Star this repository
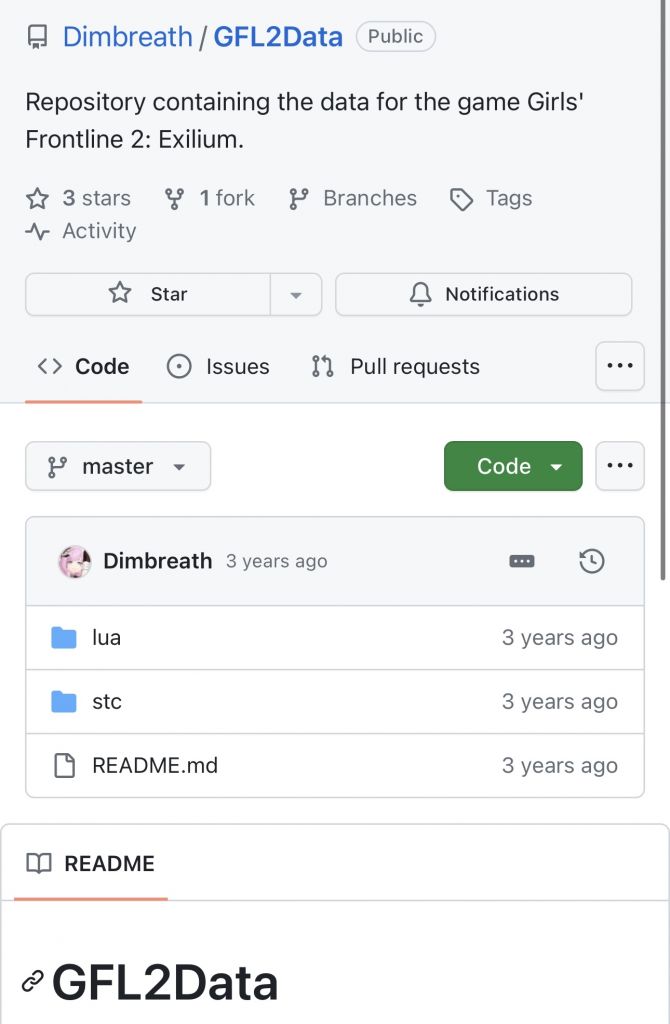 pyautogui.click(x=148, y=294)
